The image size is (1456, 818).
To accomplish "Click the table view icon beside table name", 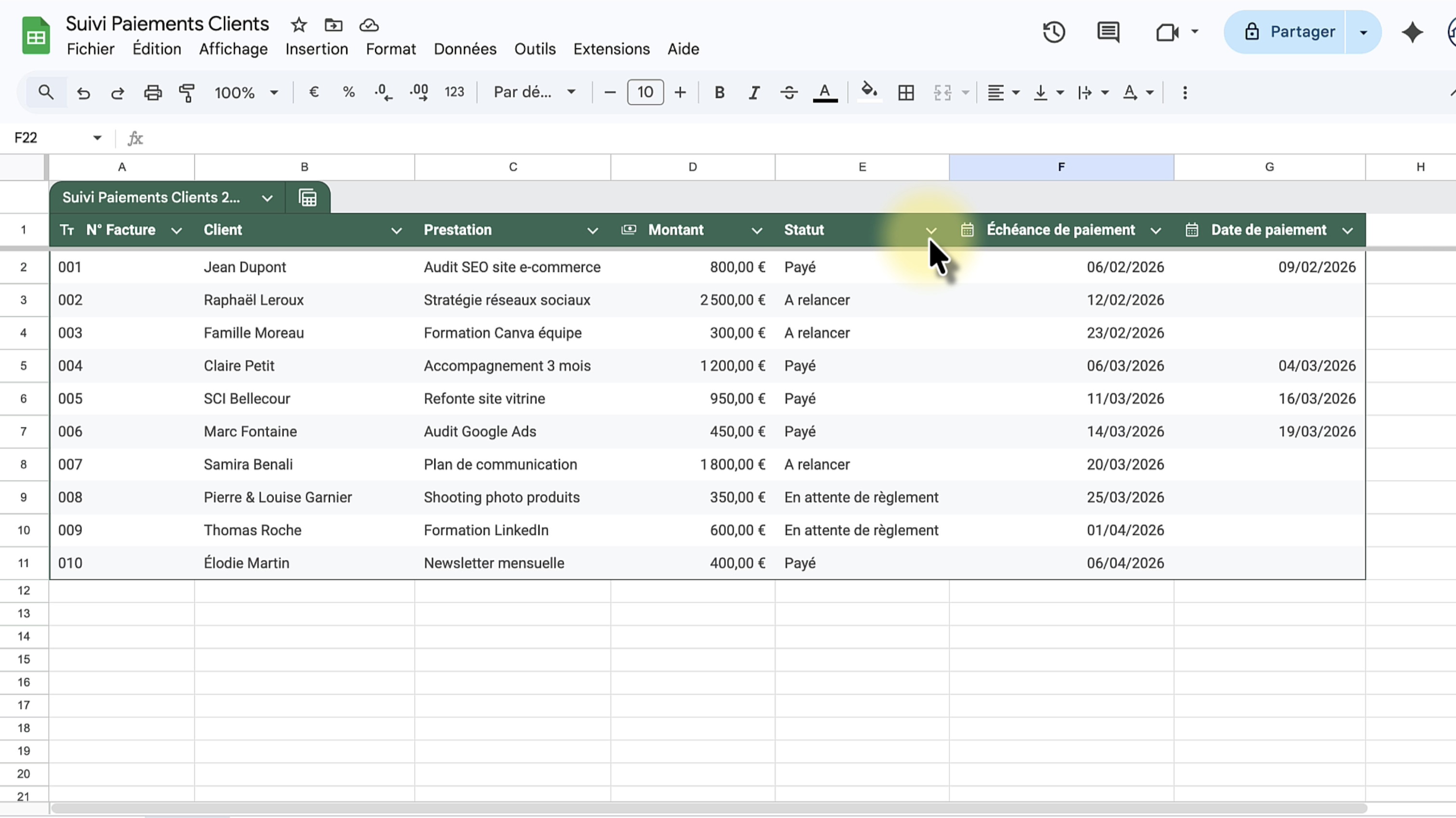I will click(x=308, y=198).
